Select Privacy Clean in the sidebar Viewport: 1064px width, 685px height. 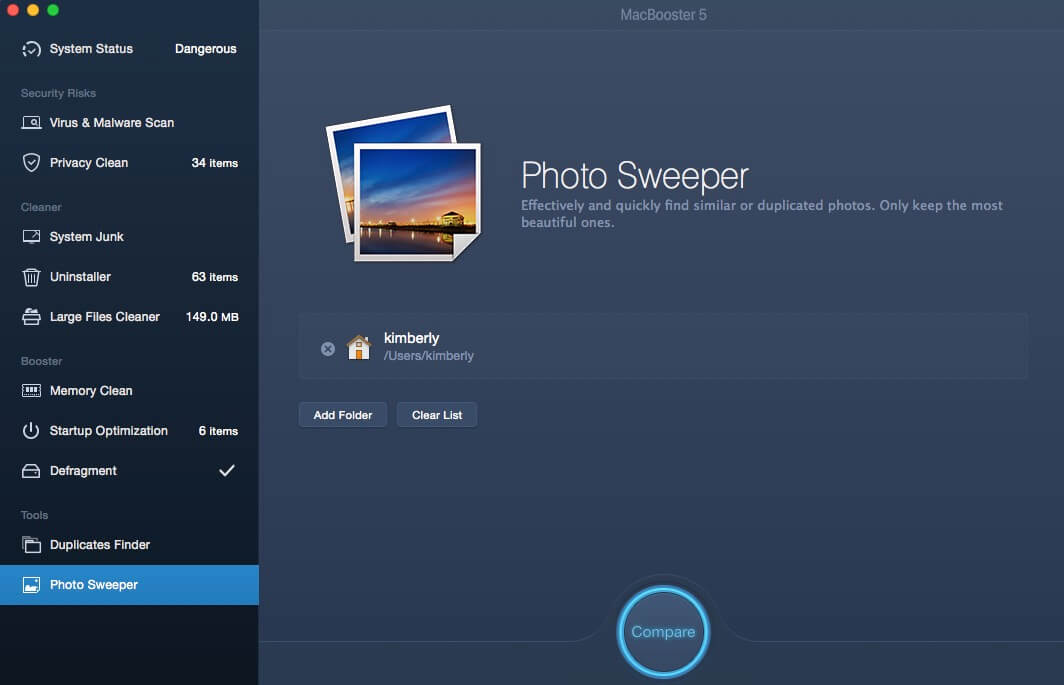click(x=129, y=163)
